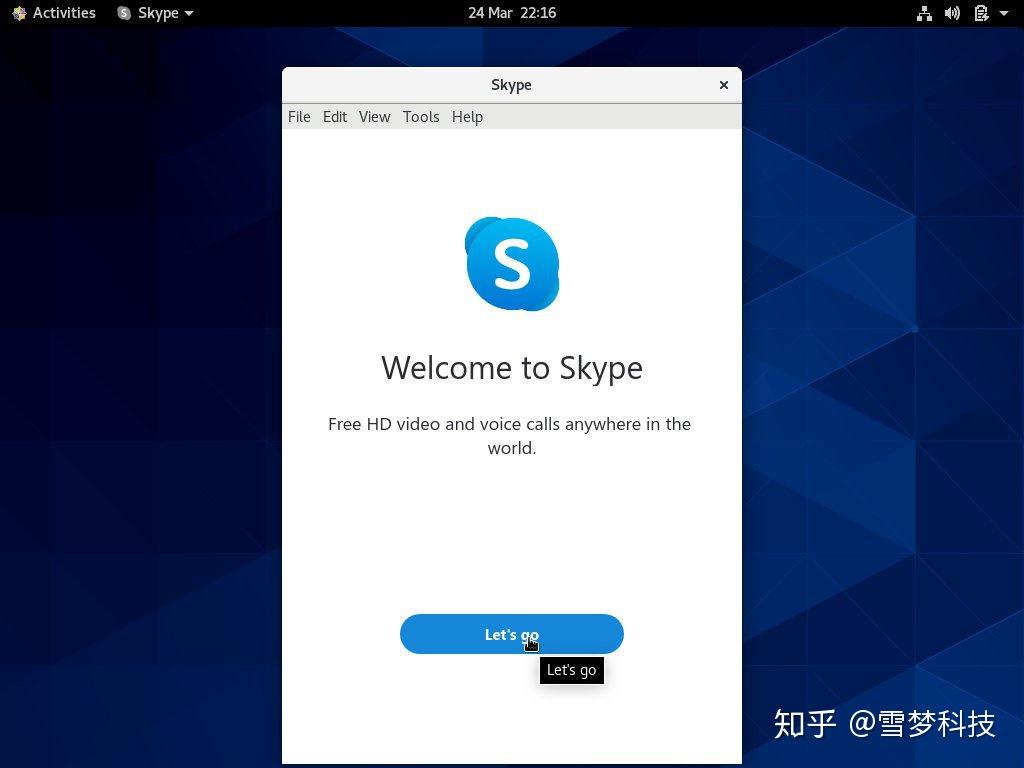
Task: Click the Skype window title bar
Action: [511, 85]
